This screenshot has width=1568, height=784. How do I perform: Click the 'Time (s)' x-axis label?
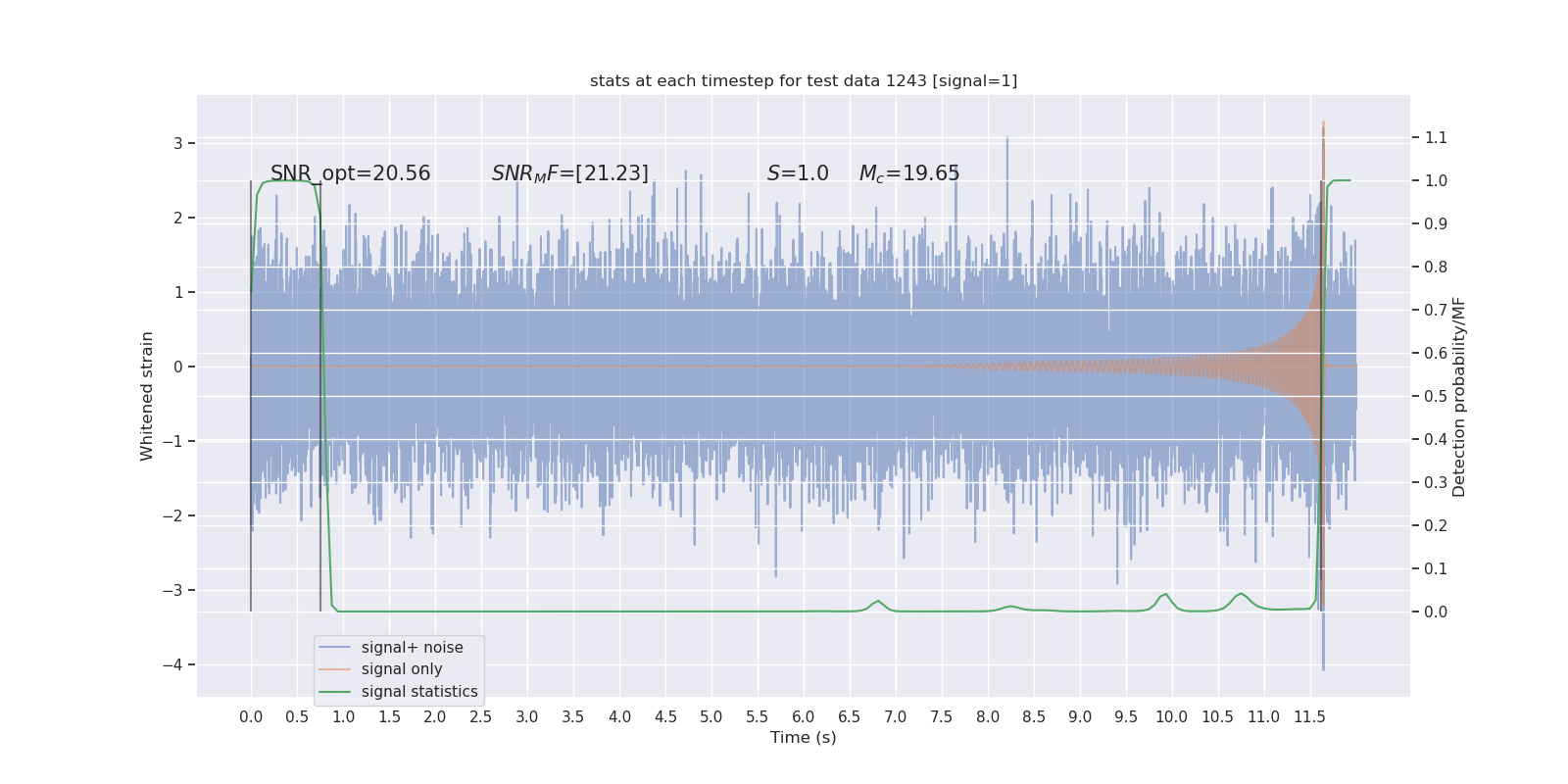(804, 737)
